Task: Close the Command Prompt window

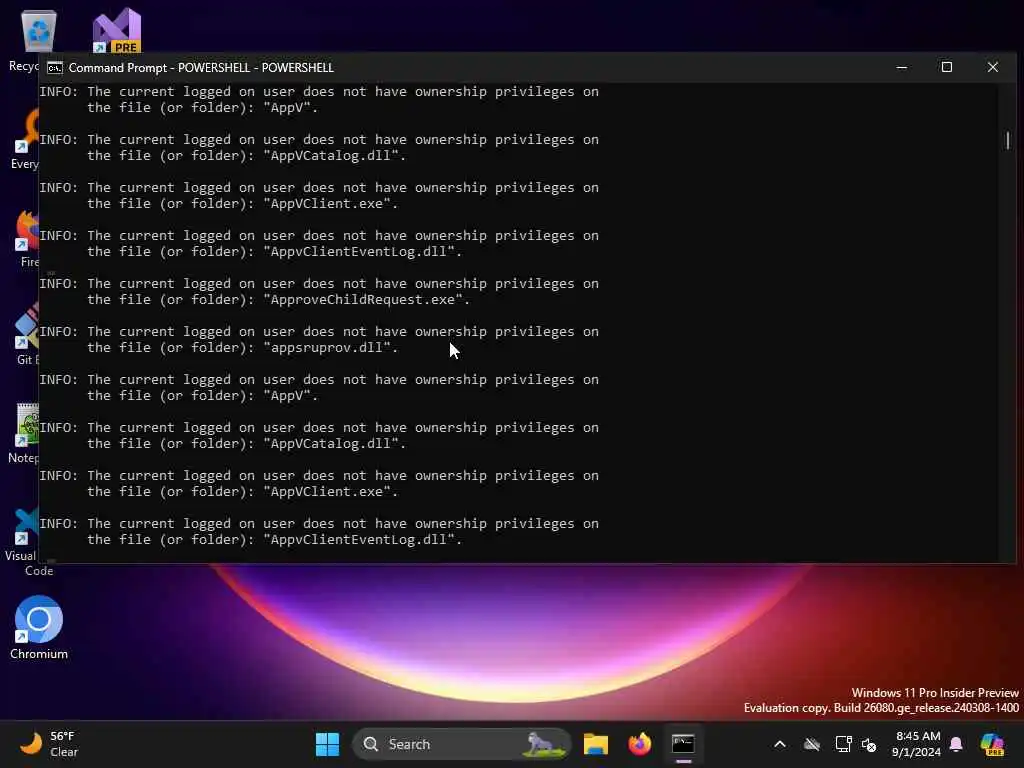Action: 993,67
